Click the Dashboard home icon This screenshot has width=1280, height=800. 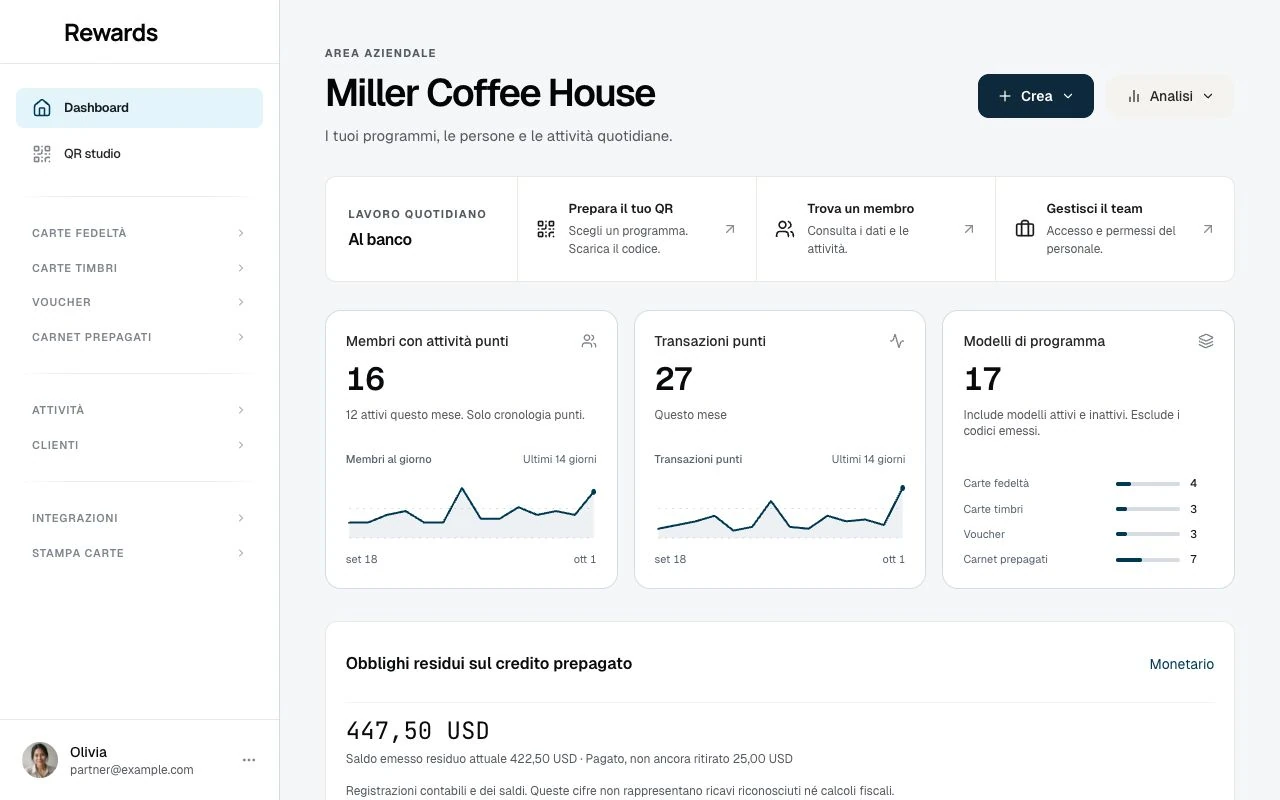[x=42, y=108]
